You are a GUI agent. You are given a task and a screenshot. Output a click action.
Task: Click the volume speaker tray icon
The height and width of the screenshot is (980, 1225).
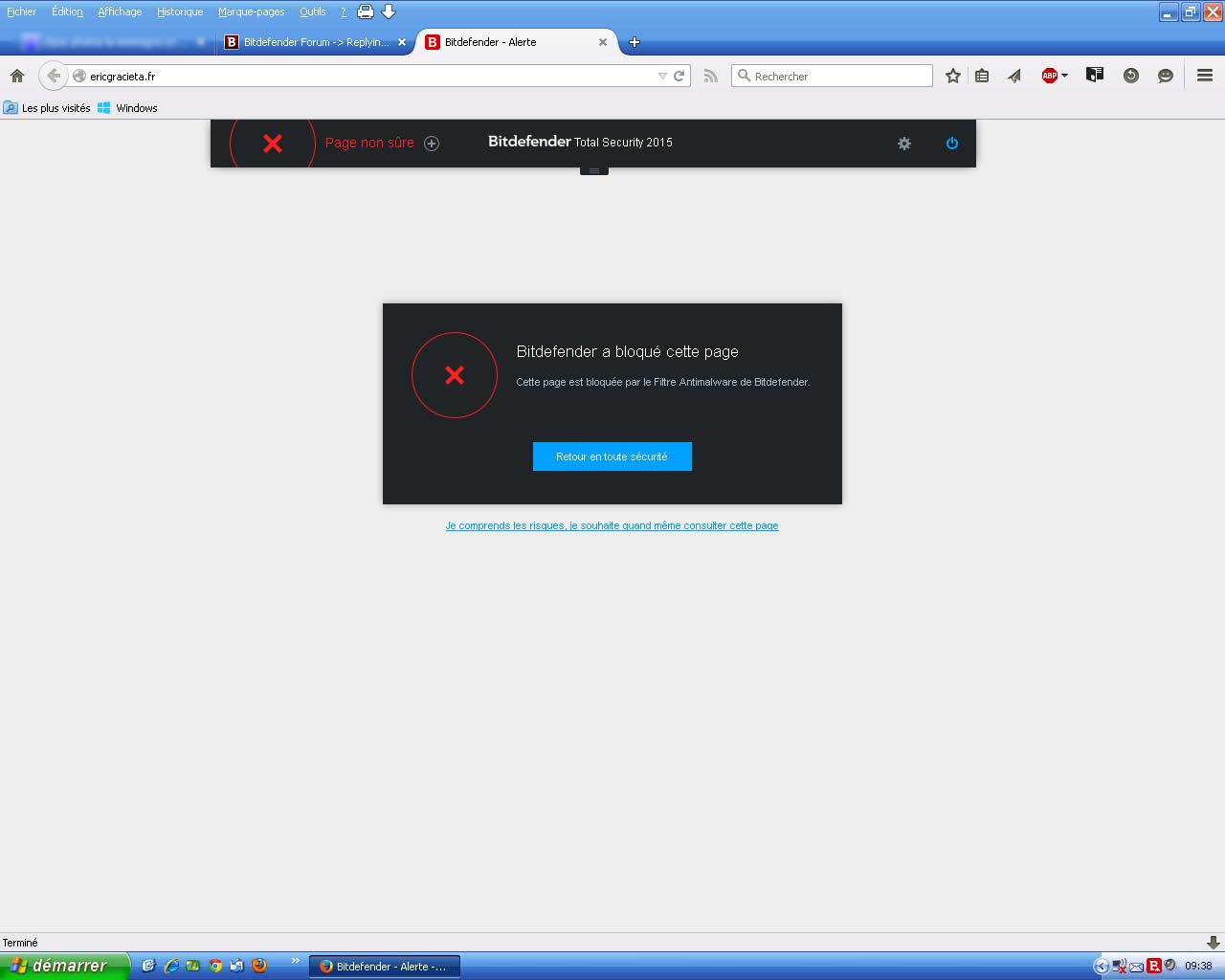1169,966
